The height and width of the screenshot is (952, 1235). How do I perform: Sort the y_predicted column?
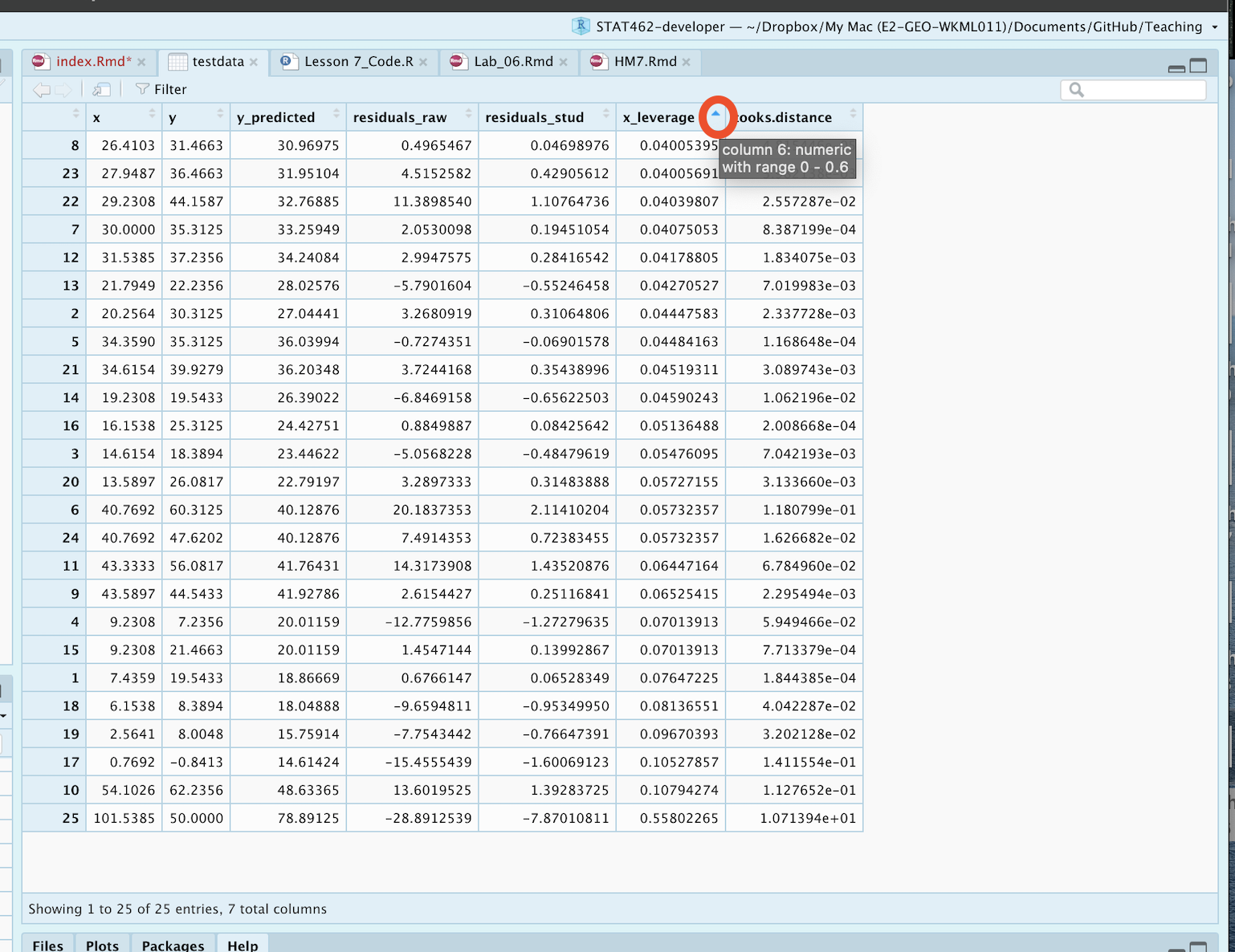pos(336,114)
